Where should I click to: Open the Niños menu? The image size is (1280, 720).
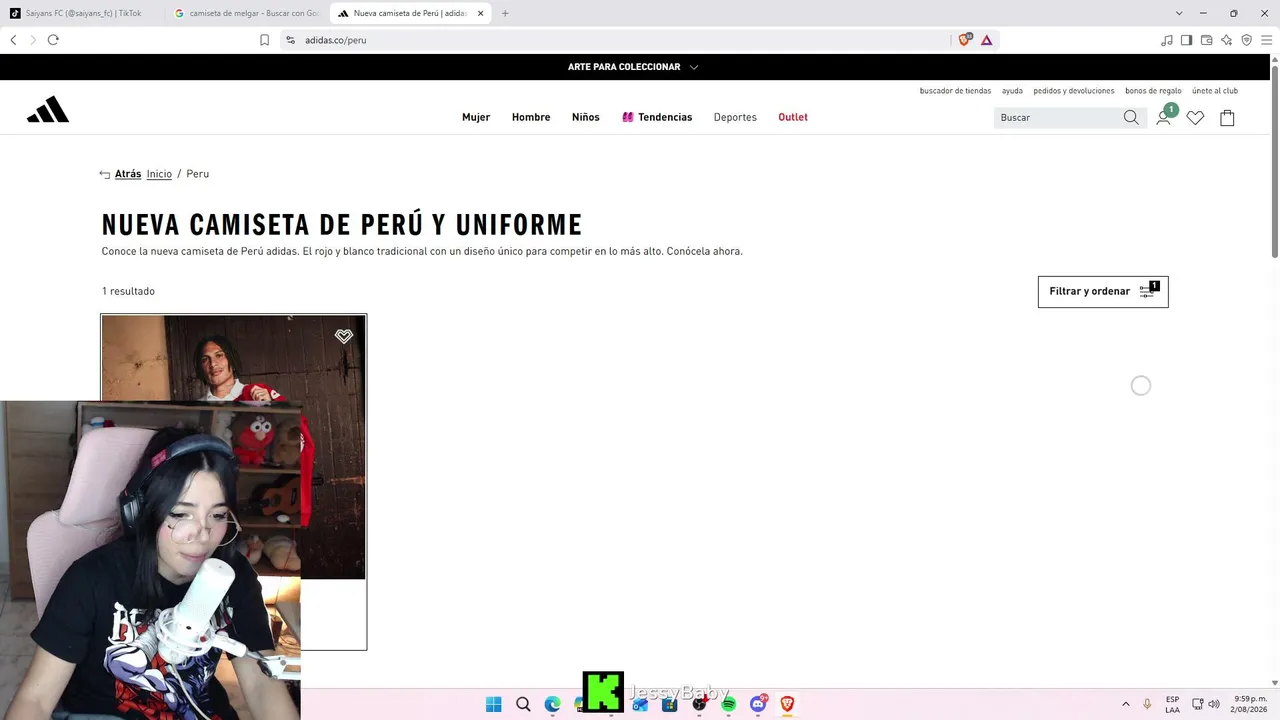[x=586, y=117]
